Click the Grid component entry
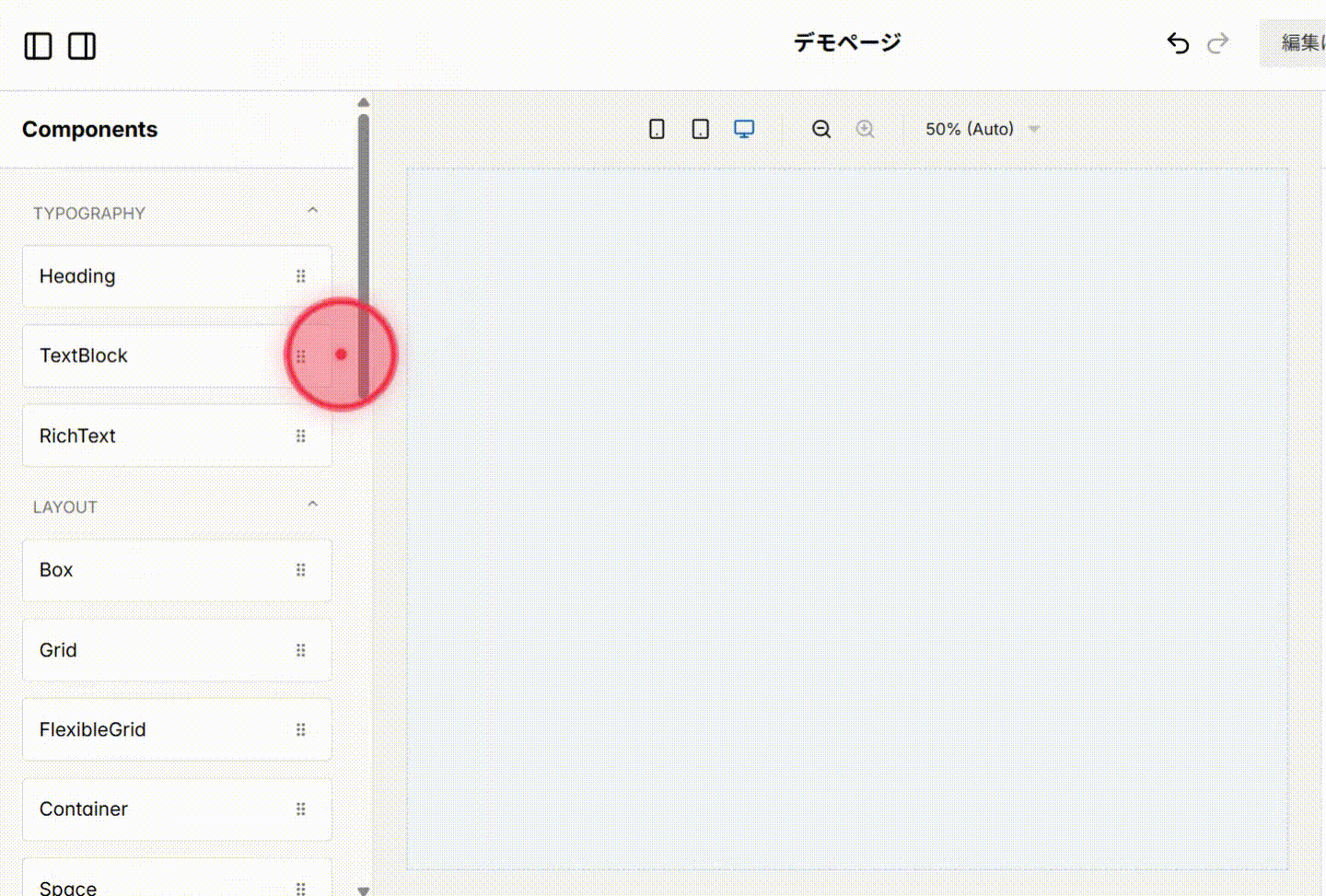The image size is (1326, 896). (138, 649)
